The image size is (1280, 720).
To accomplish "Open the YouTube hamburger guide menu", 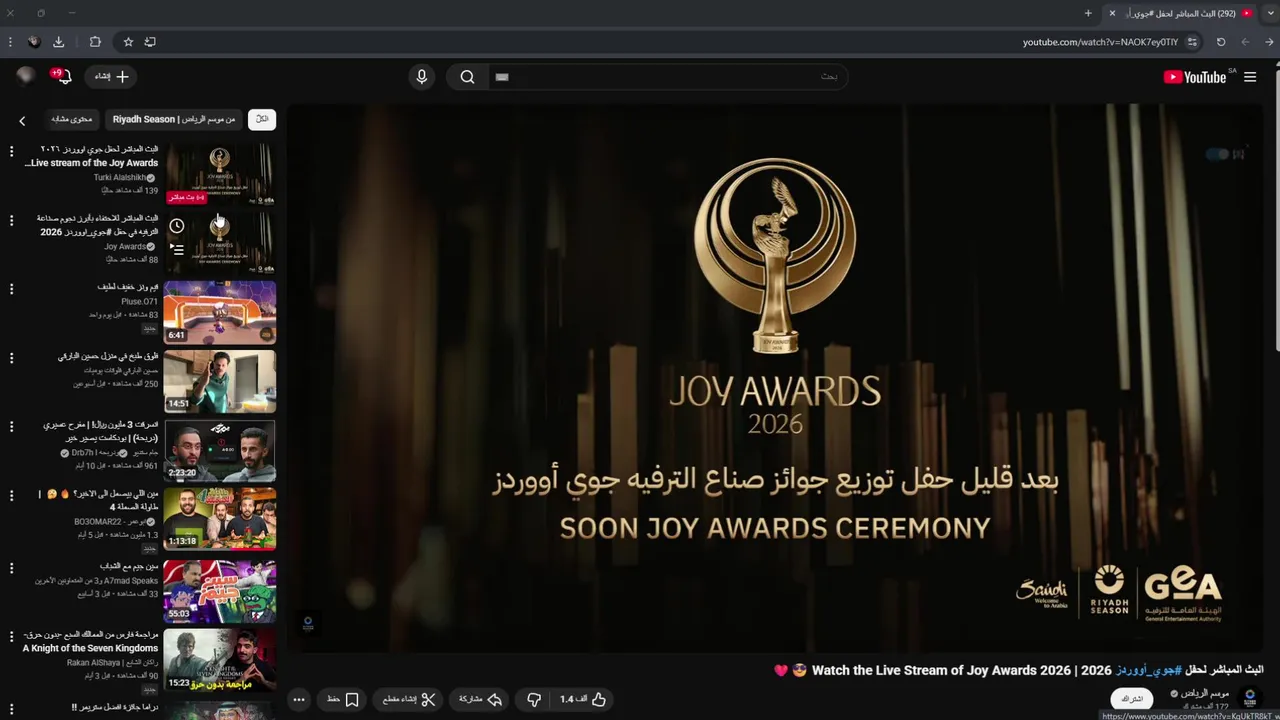I will (x=1250, y=77).
